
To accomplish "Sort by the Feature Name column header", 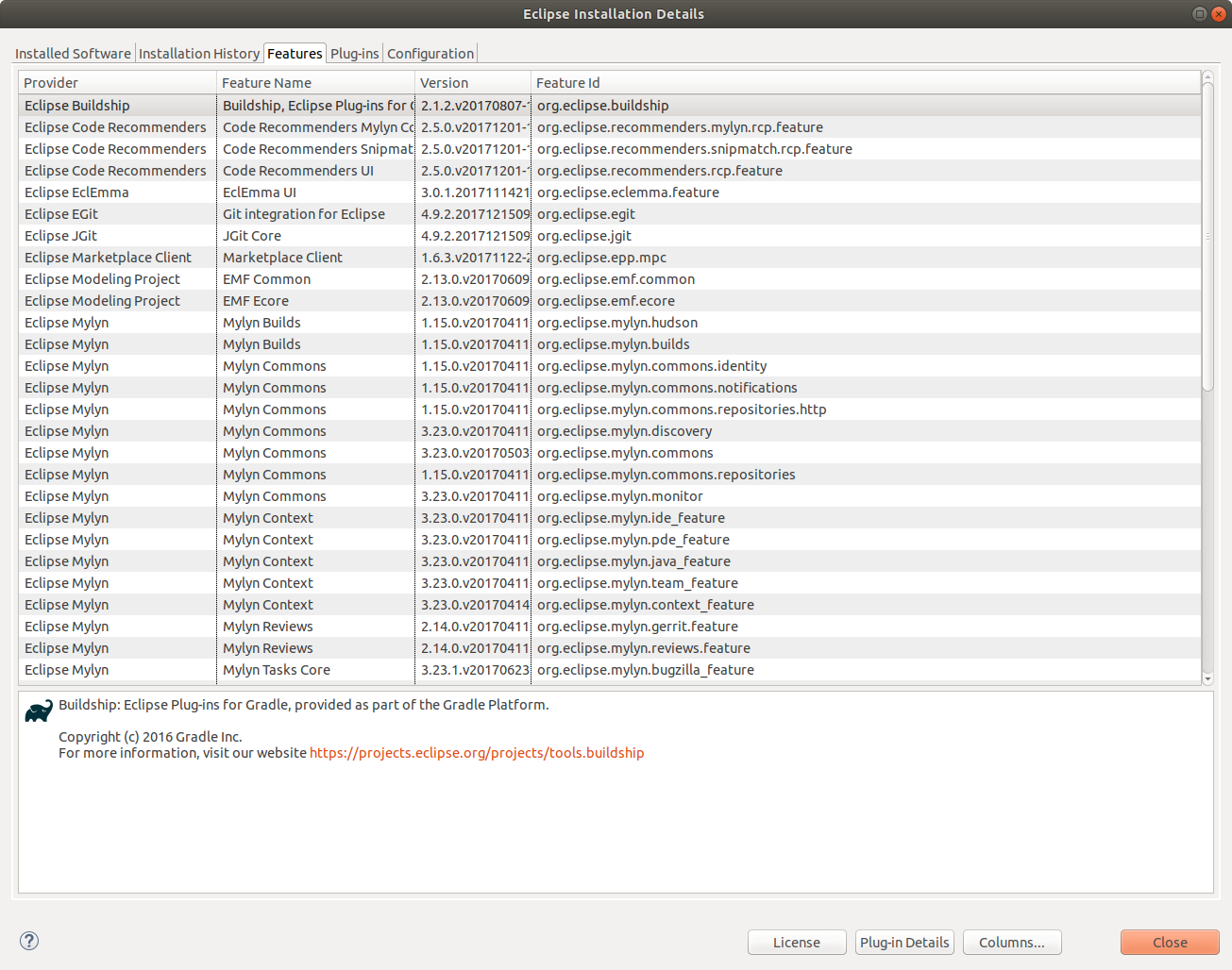I will tap(315, 83).
